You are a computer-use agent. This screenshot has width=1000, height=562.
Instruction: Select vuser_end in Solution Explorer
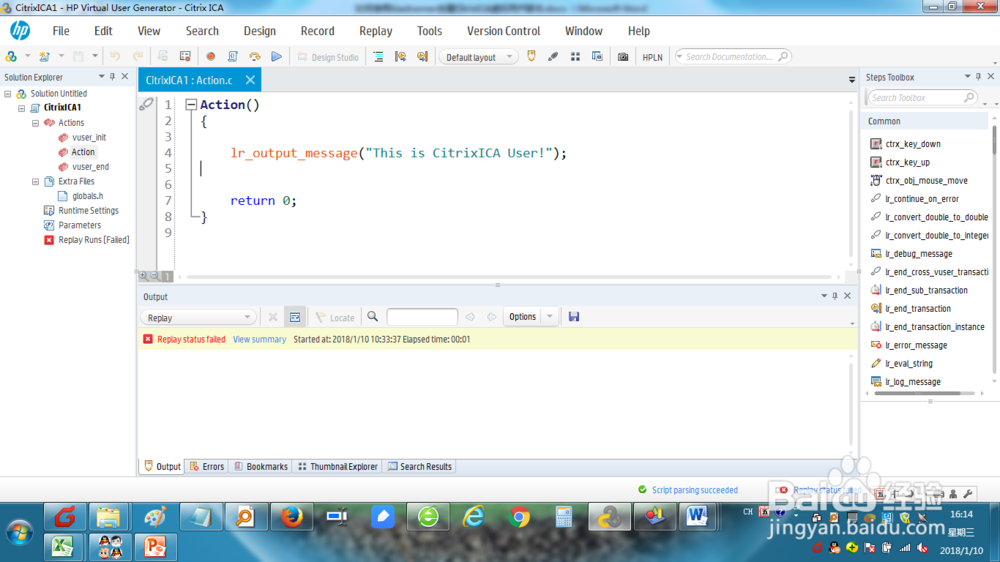click(x=90, y=166)
